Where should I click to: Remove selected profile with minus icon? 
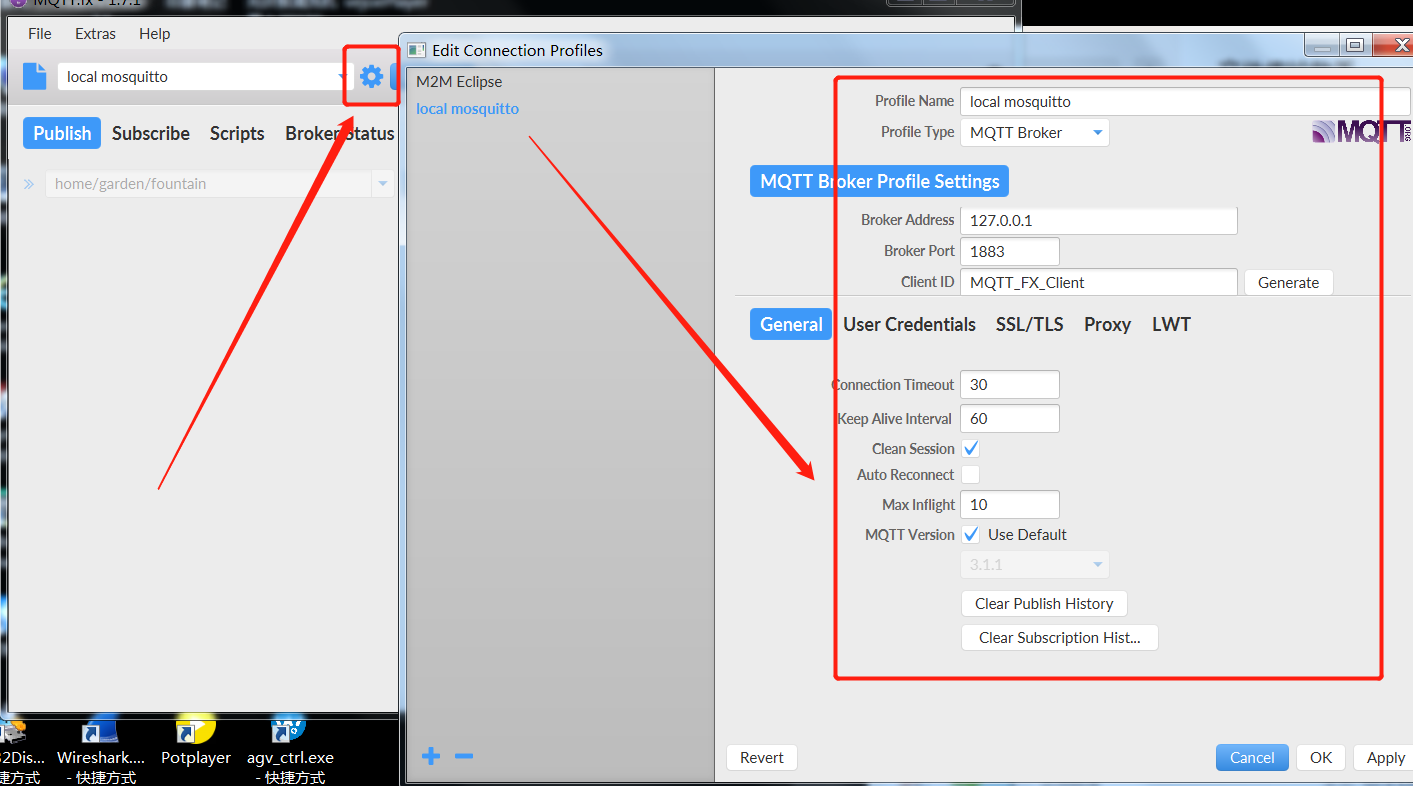click(x=463, y=756)
